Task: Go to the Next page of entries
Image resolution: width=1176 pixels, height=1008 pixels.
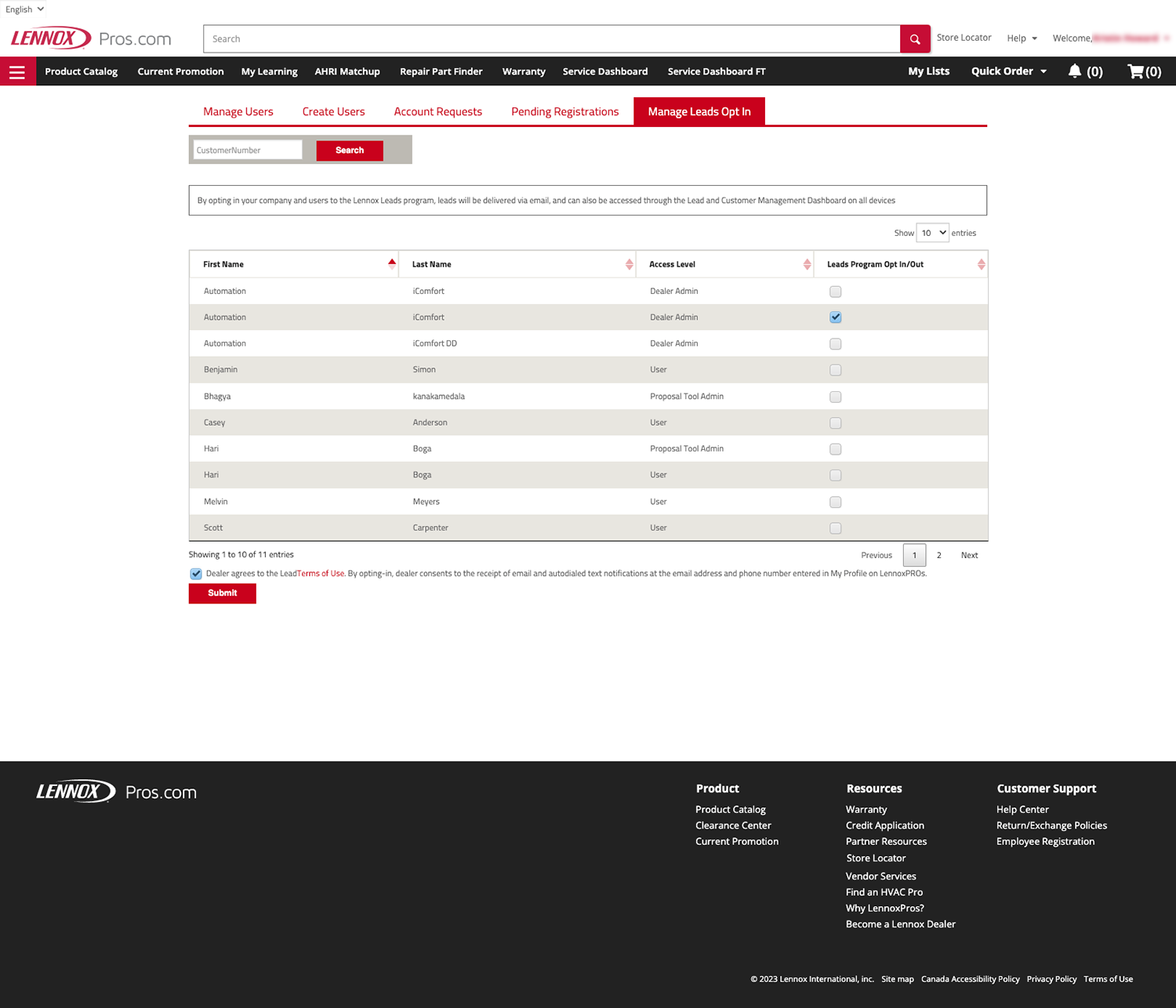Action: [970, 555]
